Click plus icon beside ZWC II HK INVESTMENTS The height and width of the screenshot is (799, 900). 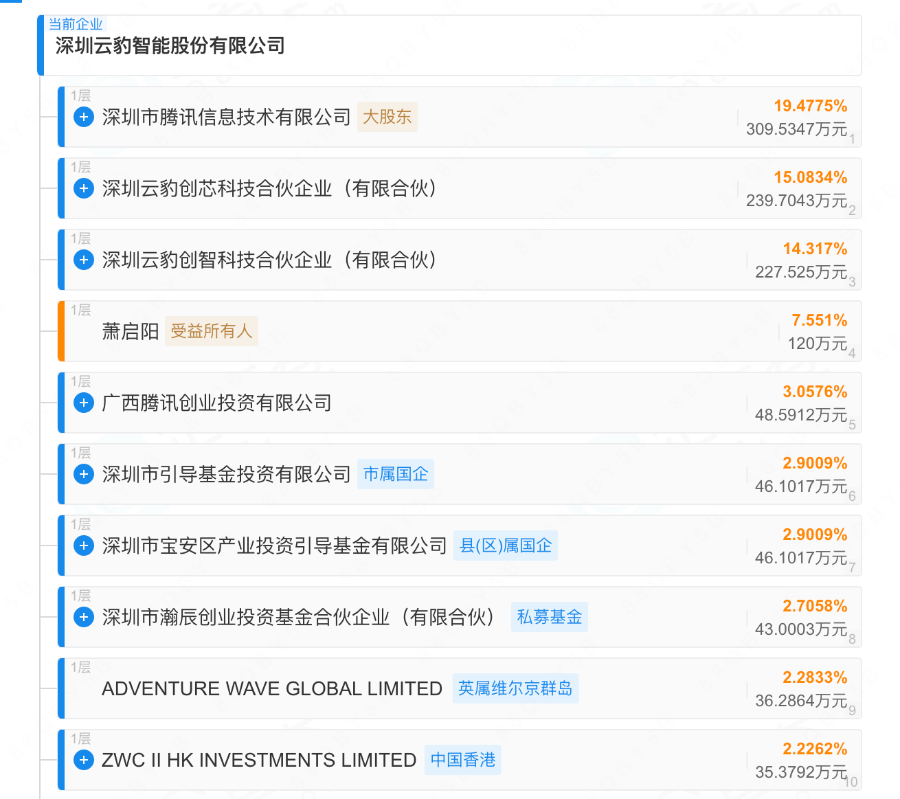point(84,760)
